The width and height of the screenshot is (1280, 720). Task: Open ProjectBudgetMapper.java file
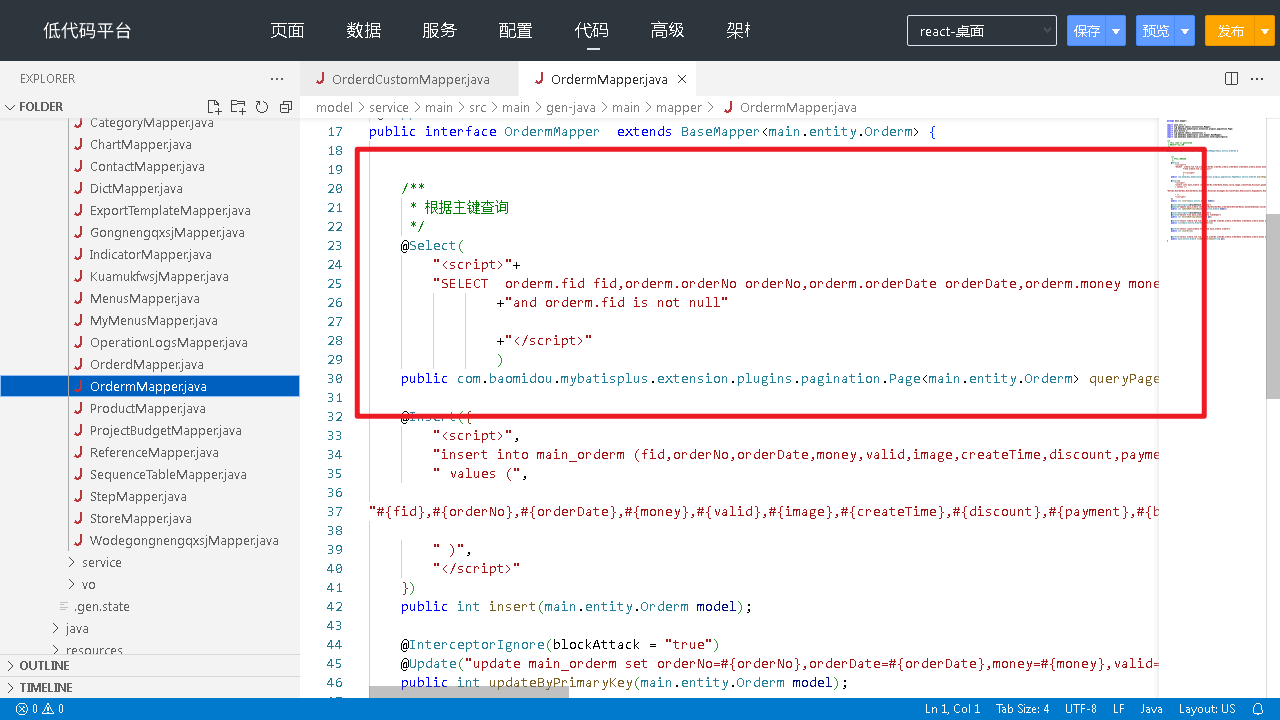click(x=165, y=431)
